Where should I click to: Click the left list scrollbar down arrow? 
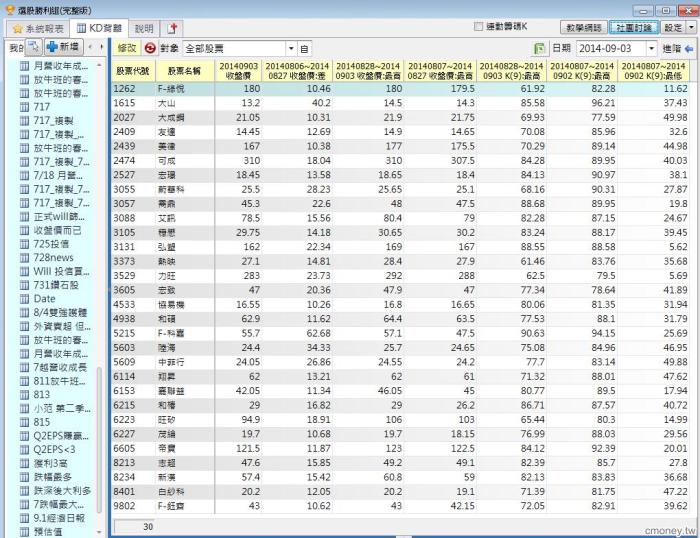coord(99,532)
